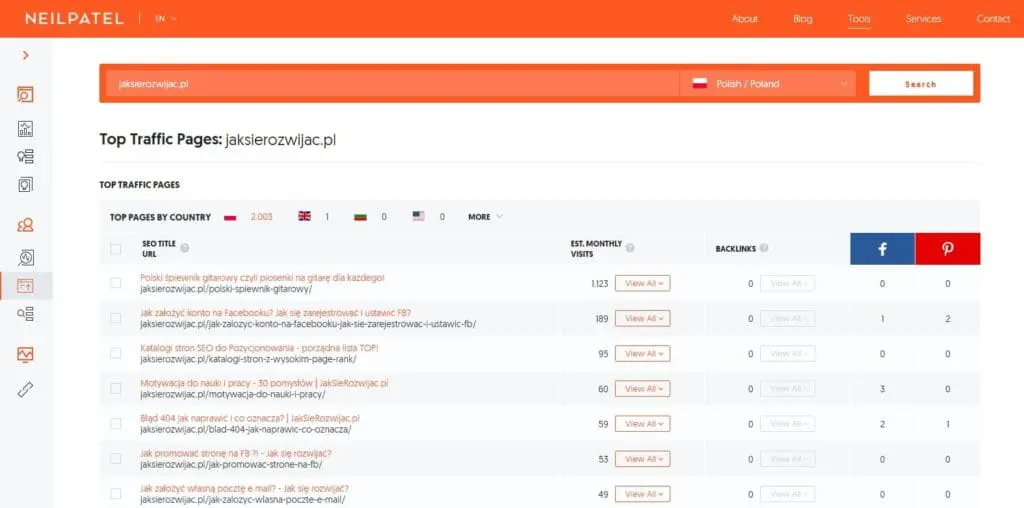The height and width of the screenshot is (508, 1024).
Task: Check the Motywacja do nauki row checkbox
Action: (x=116, y=389)
